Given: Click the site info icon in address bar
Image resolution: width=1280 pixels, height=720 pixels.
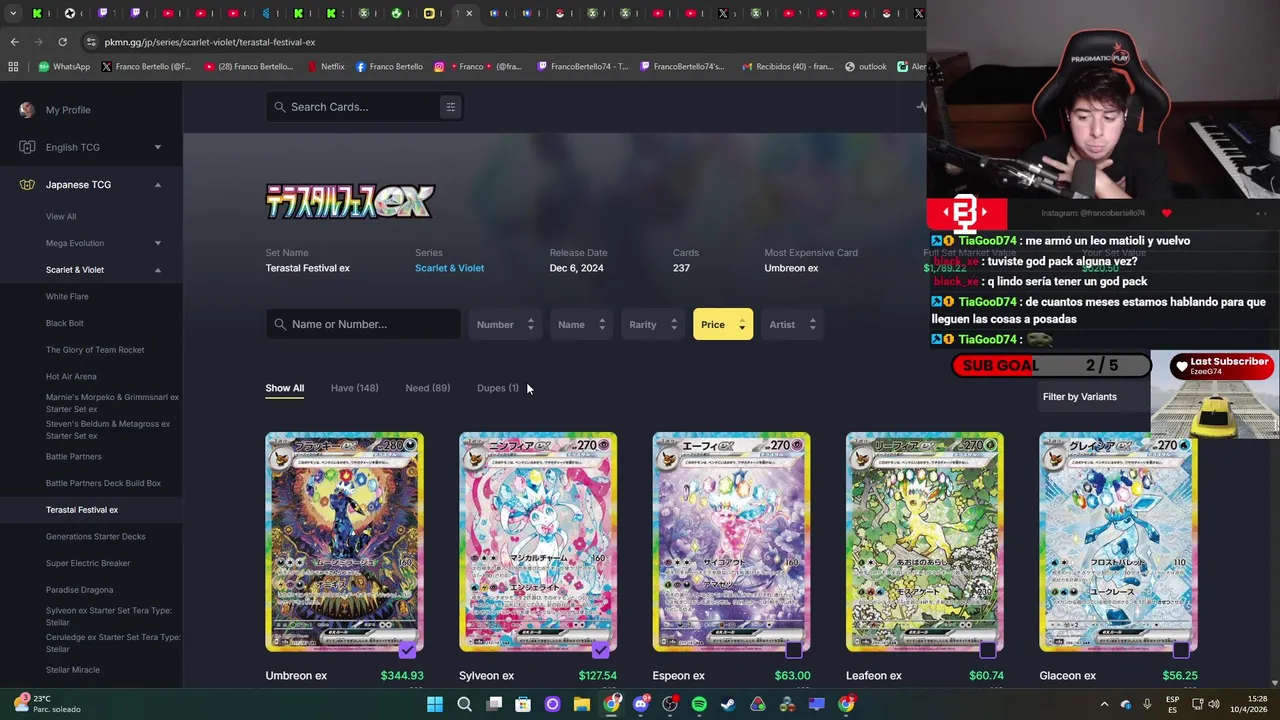Looking at the screenshot, I should (91, 42).
